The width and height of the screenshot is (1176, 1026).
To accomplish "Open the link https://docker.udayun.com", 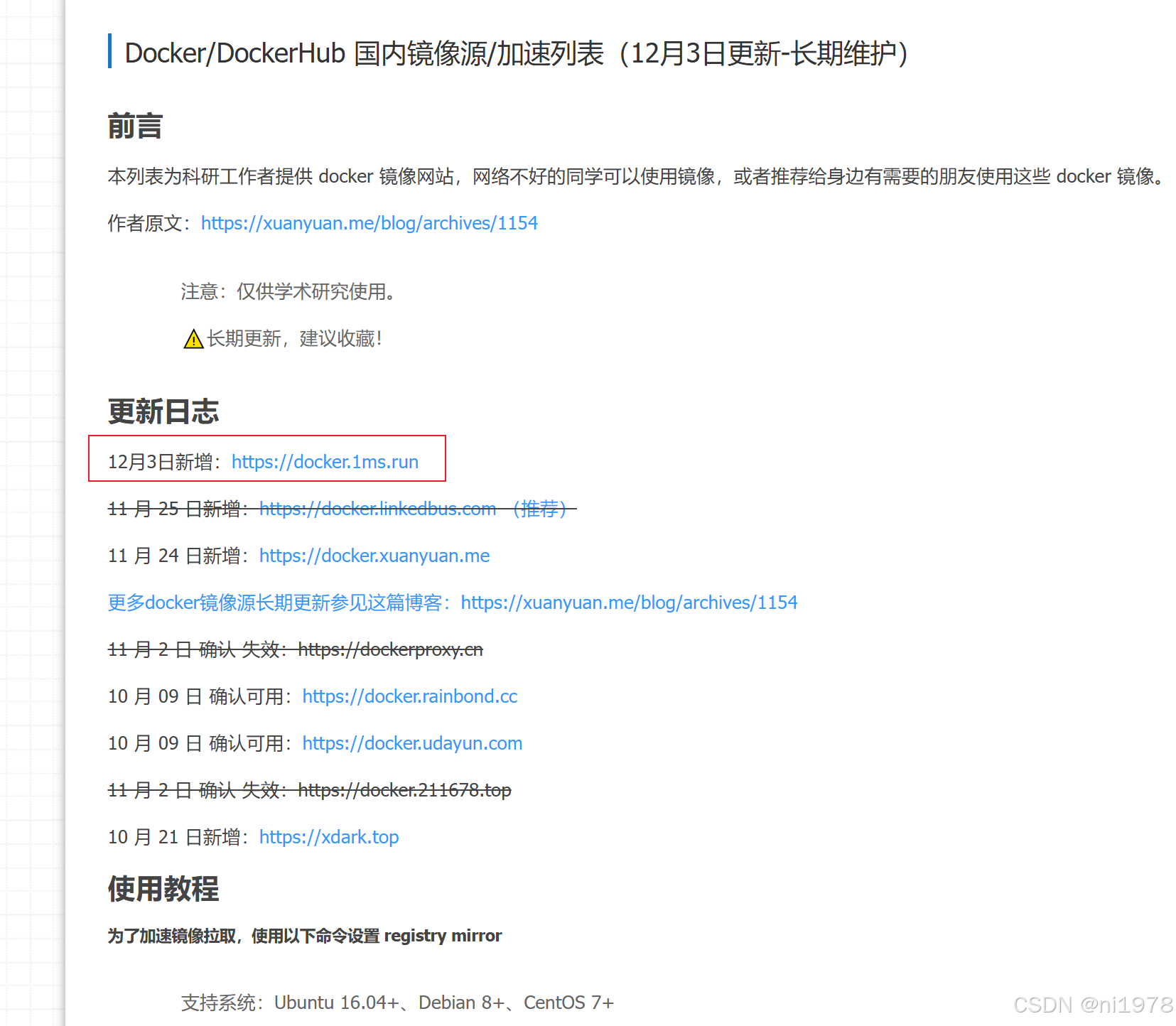I will point(412,743).
